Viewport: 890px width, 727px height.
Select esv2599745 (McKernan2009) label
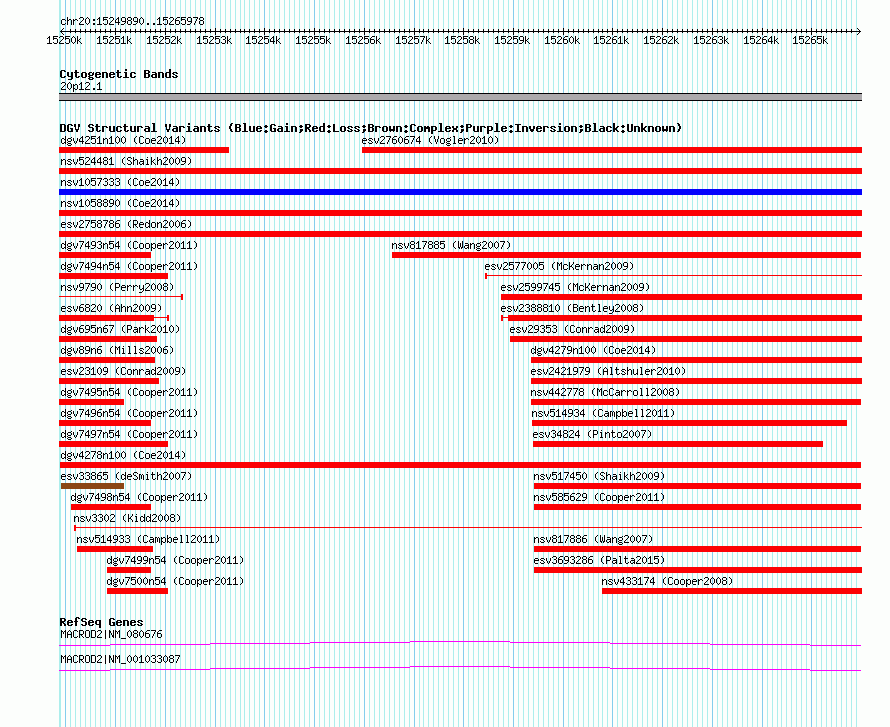pyautogui.click(x=575, y=287)
